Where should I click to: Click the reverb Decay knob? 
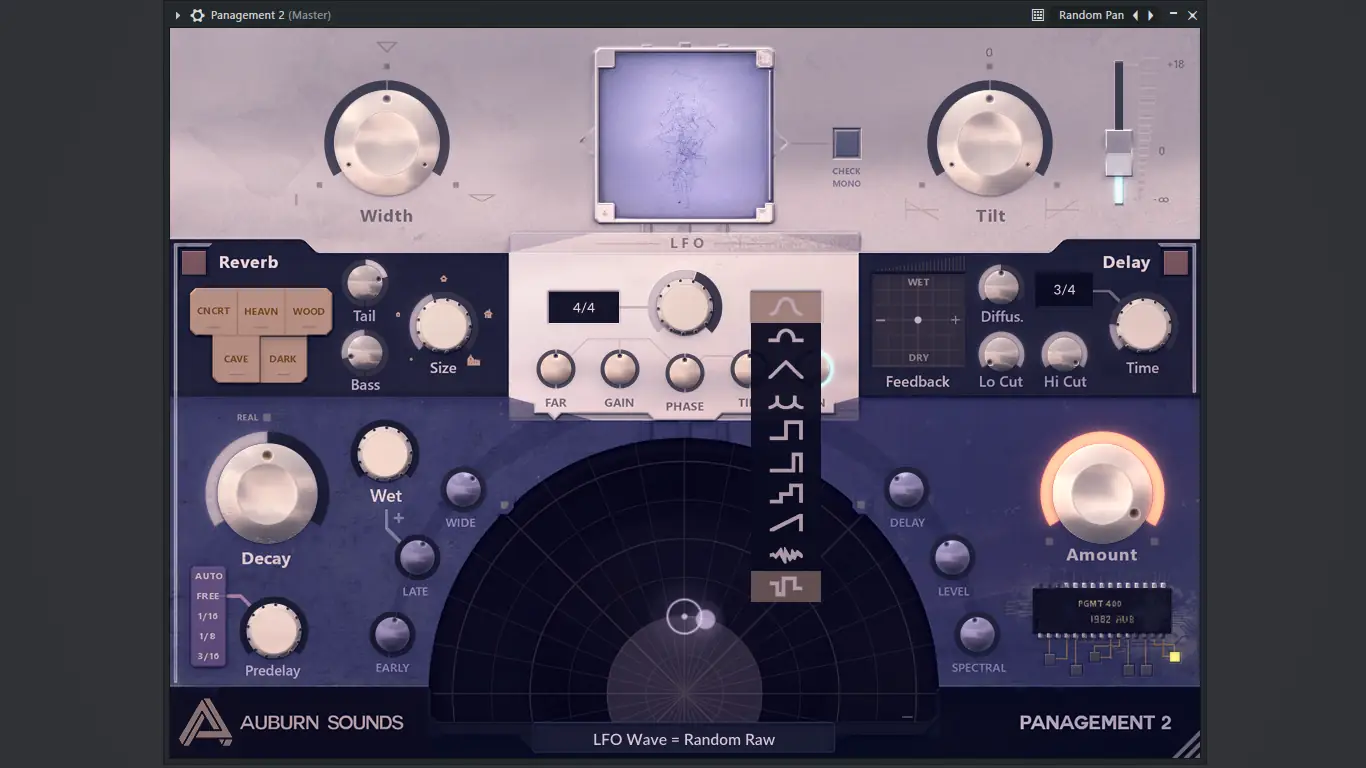pyautogui.click(x=266, y=491)
